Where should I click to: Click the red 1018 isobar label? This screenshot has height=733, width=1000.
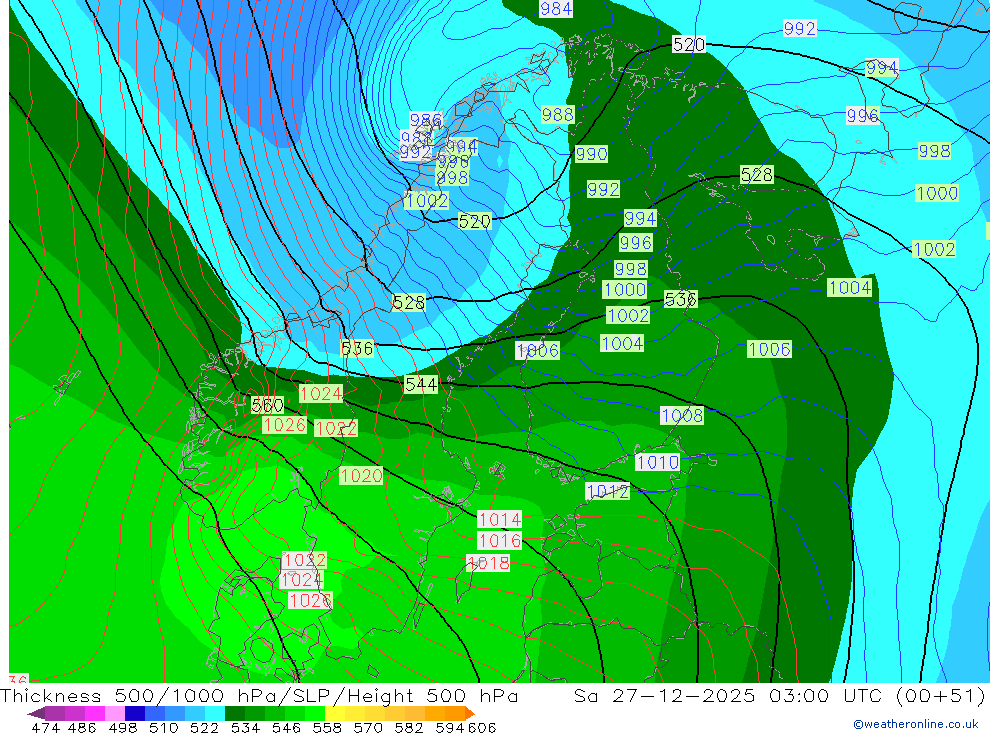[488, 563]
